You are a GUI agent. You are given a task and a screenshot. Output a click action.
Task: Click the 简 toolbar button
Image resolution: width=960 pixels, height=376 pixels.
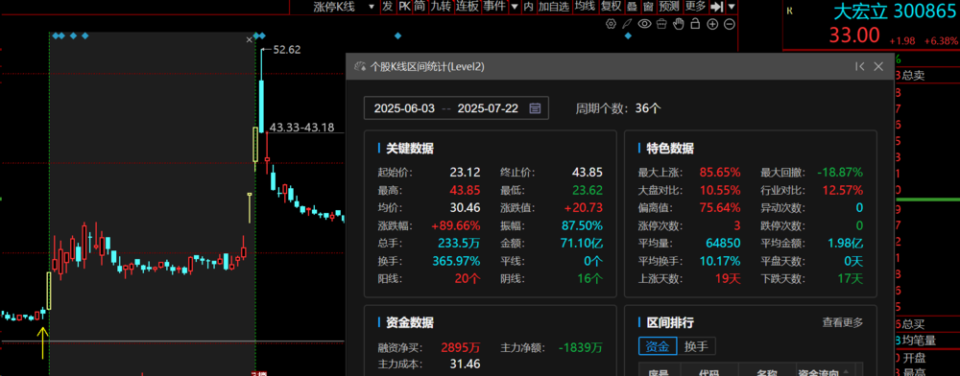coord(419,6)
